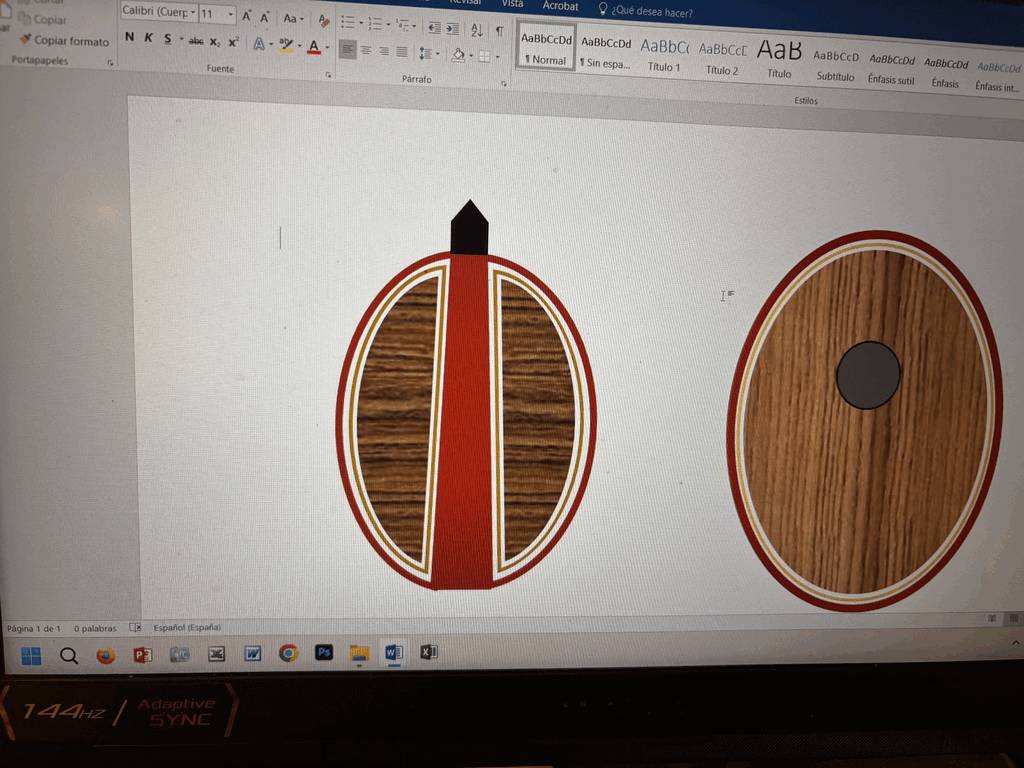Click the subscript icon

tap(215, 42)
